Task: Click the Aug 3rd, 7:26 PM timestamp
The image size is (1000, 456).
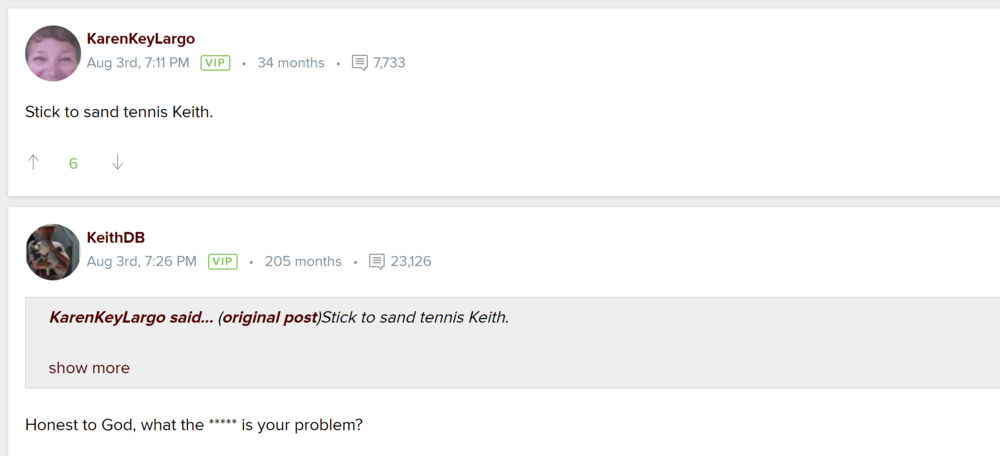Action: [142, 262]
